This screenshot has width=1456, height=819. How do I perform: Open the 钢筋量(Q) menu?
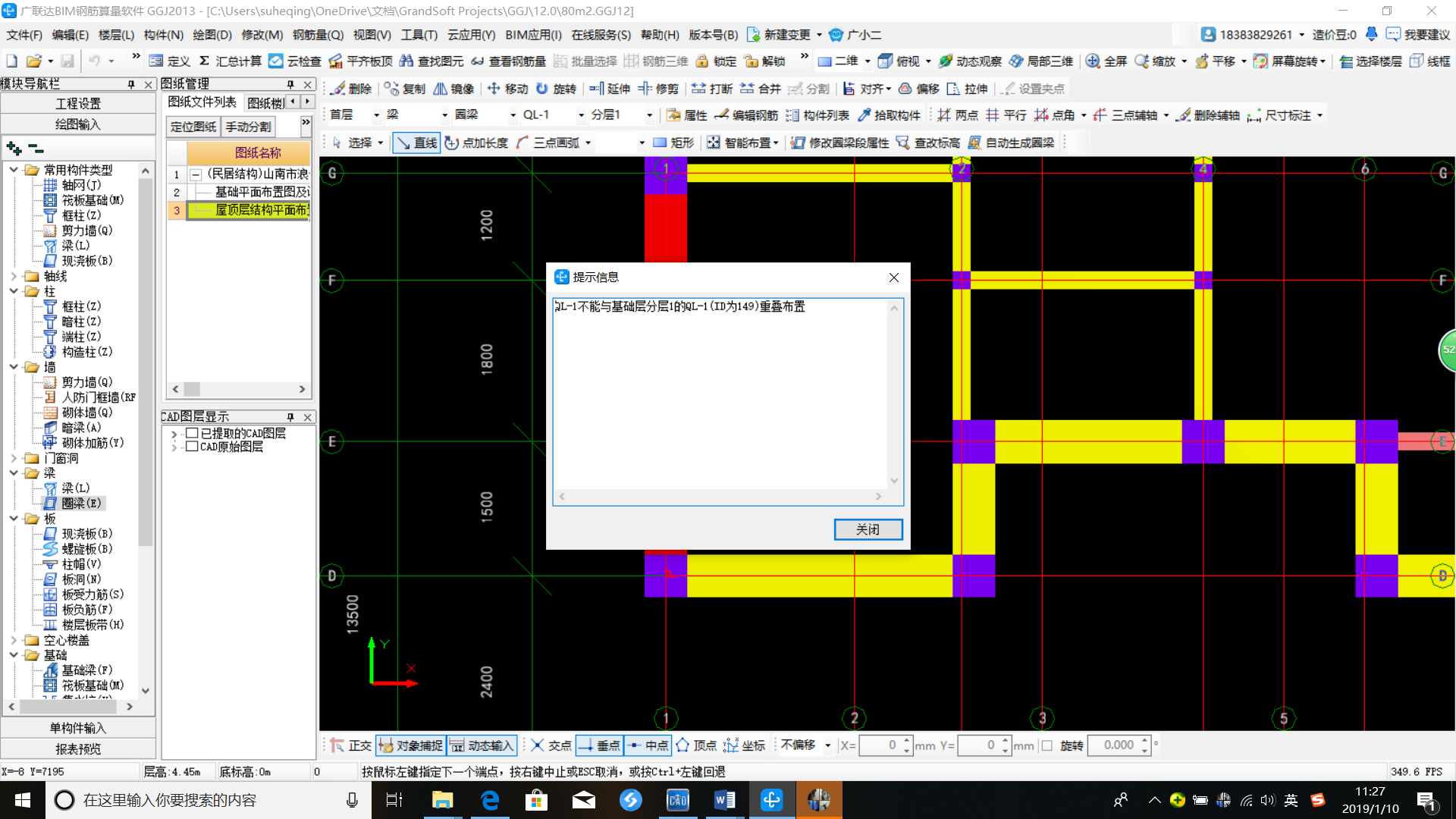[318, 35]
